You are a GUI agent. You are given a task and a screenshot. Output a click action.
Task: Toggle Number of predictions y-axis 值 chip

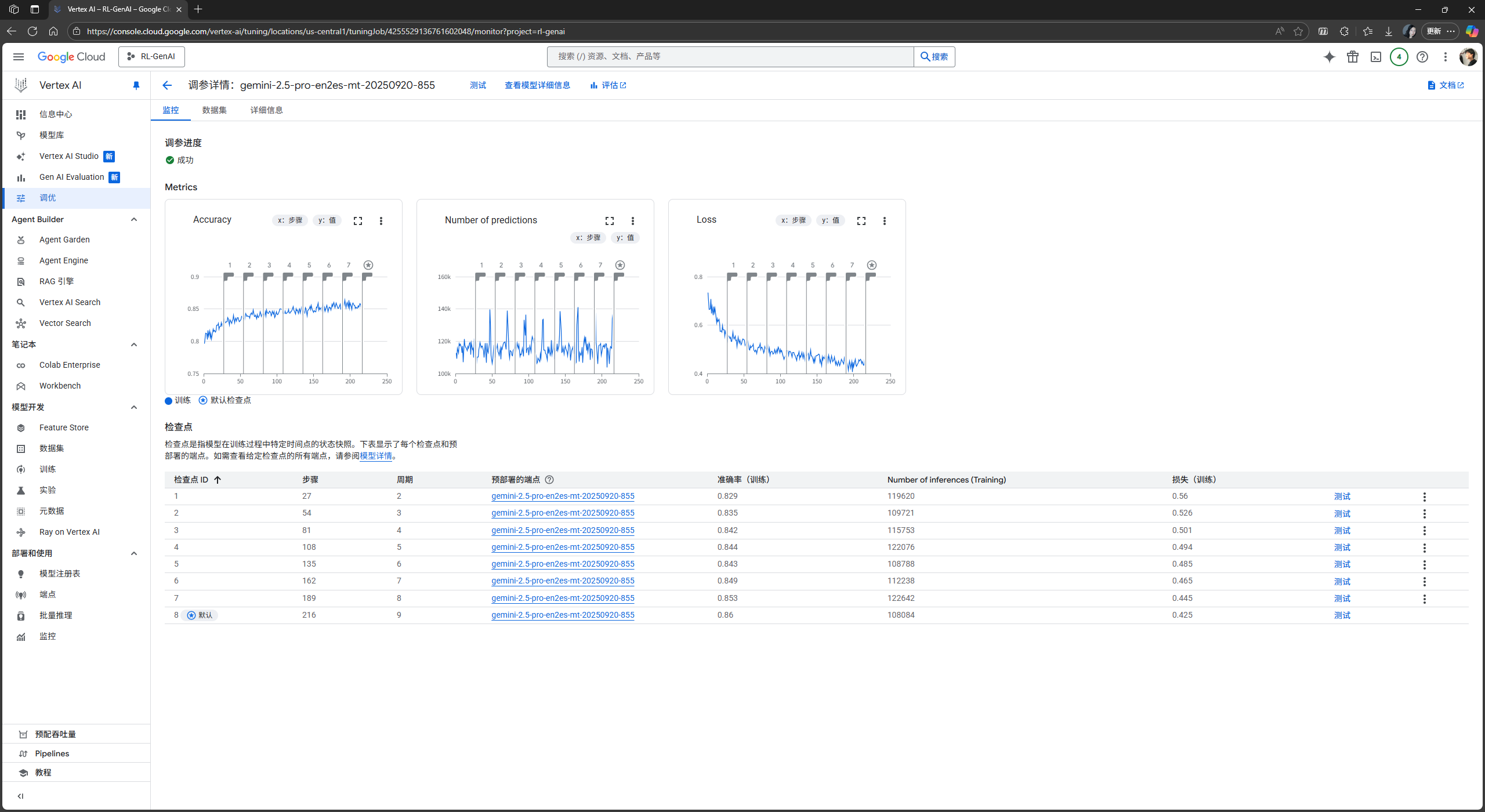click(x=625, y=238)
